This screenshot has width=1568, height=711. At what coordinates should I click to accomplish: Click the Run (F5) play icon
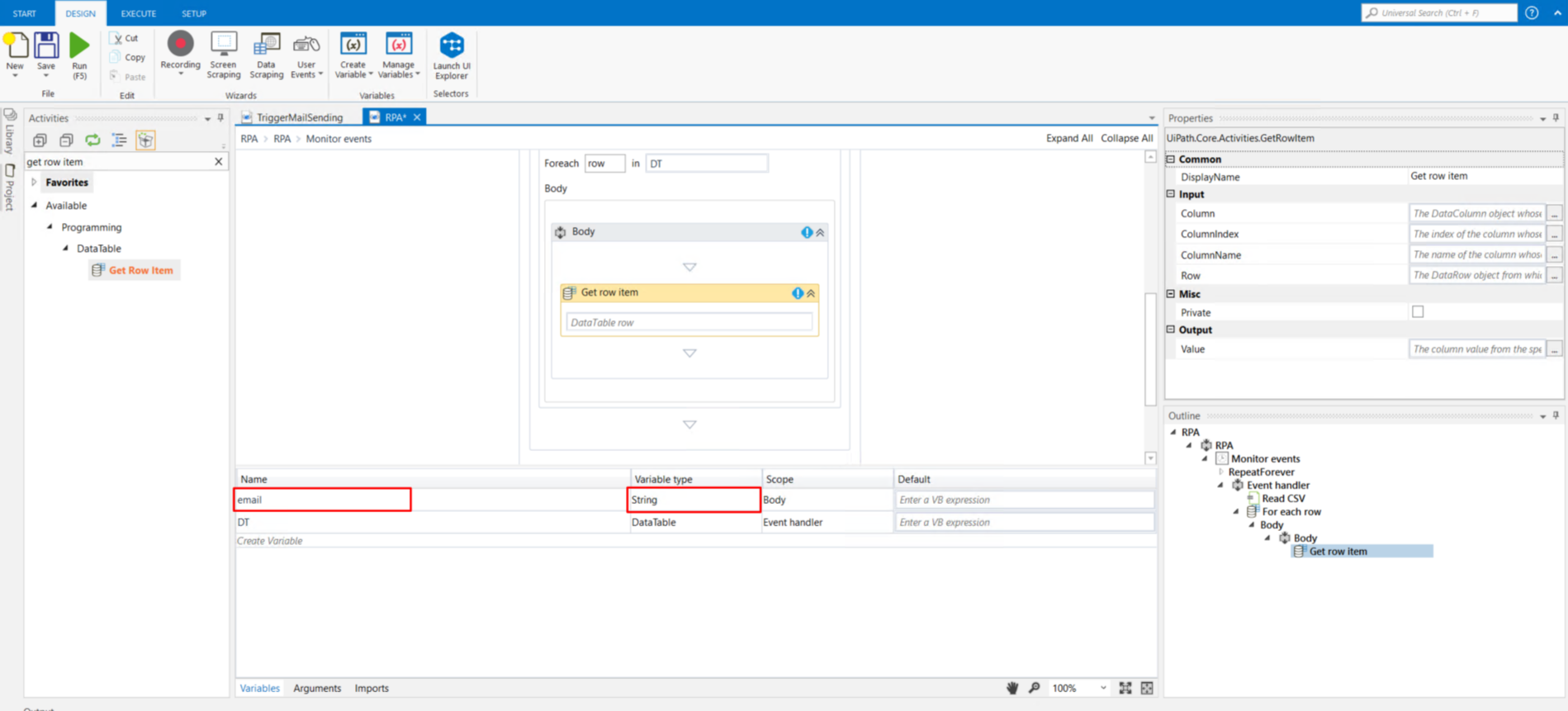click(x=79, y=46)
